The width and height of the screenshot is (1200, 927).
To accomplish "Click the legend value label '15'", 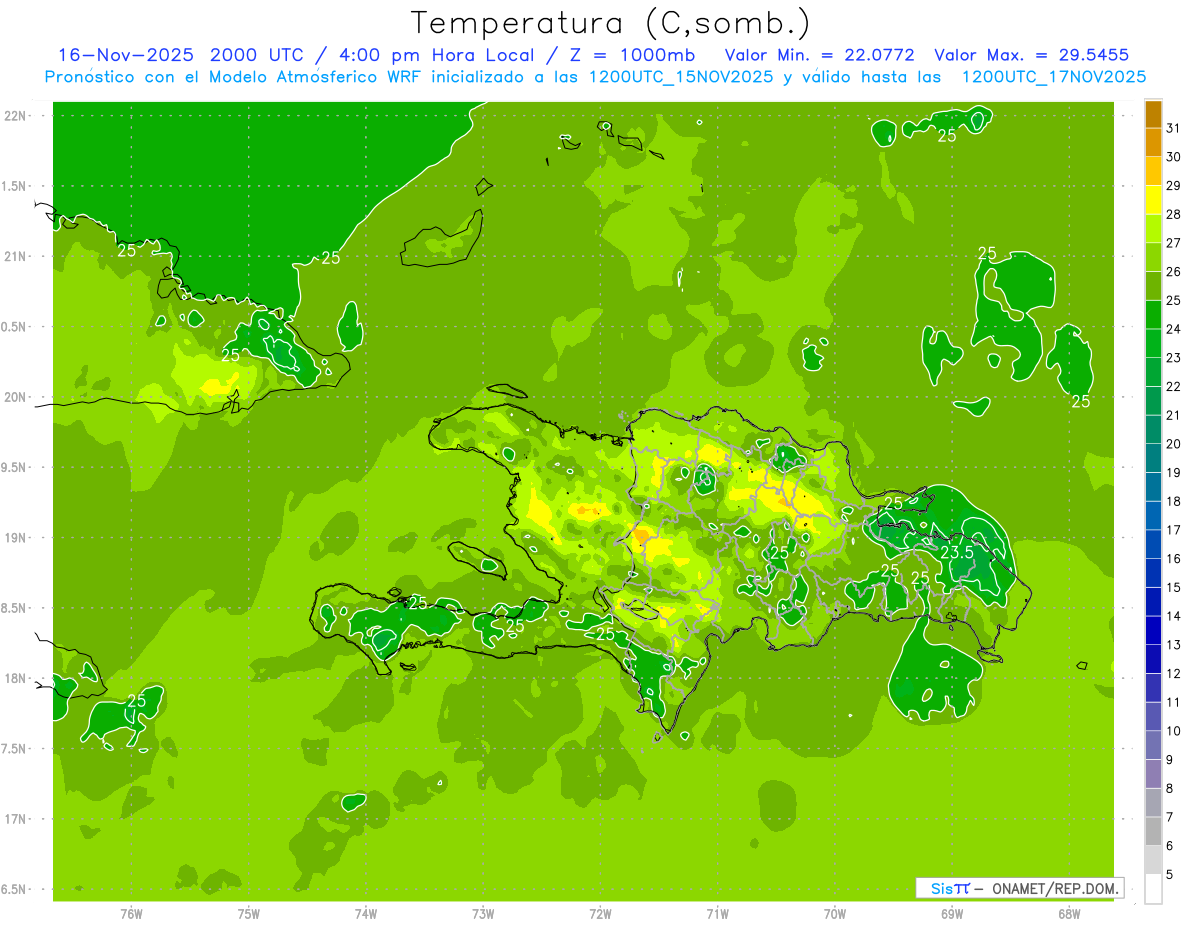I will [1174, 587].
